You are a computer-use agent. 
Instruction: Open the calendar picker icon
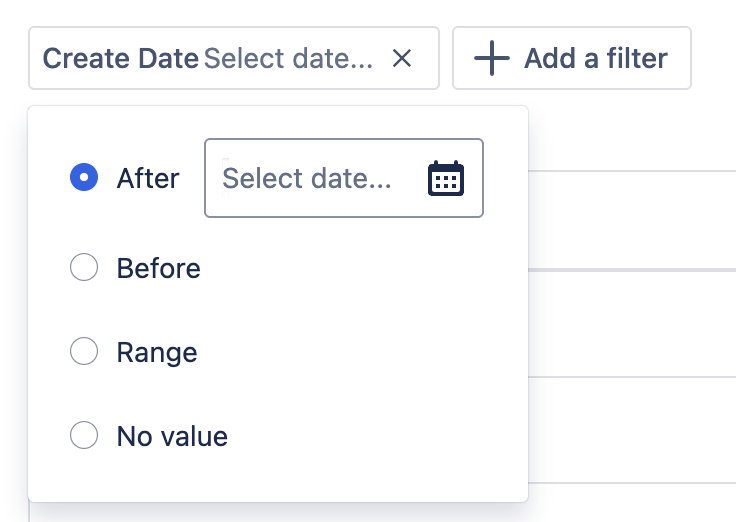pos(446,178)
